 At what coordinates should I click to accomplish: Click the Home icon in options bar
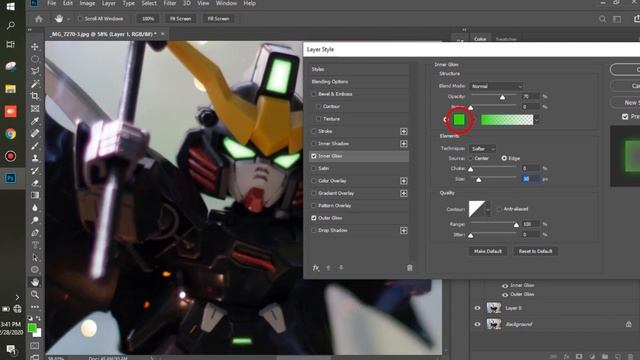pos(39,19)
